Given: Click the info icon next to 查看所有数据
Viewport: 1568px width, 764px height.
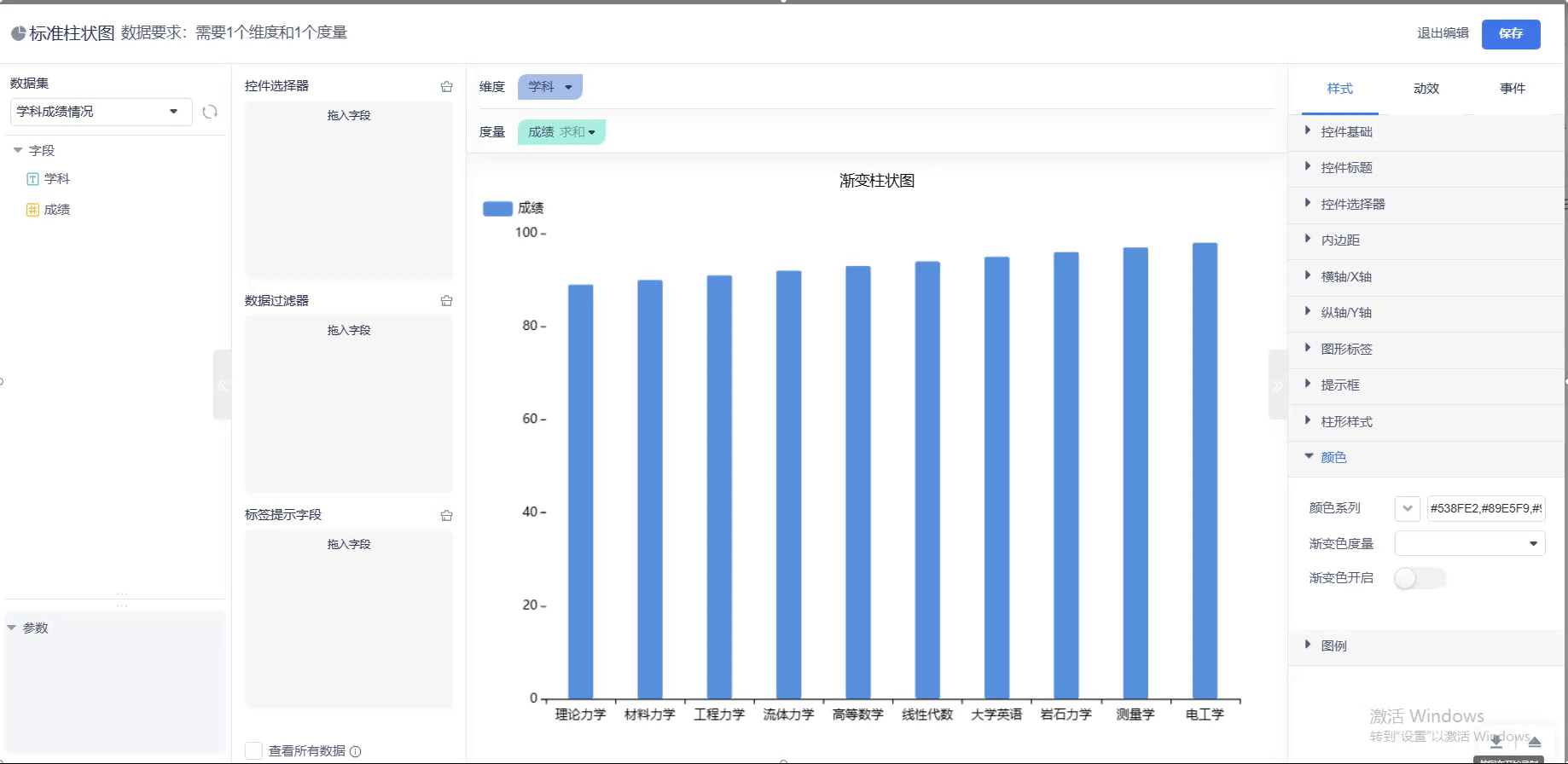Looking at the screenshot, I should 356,751.
